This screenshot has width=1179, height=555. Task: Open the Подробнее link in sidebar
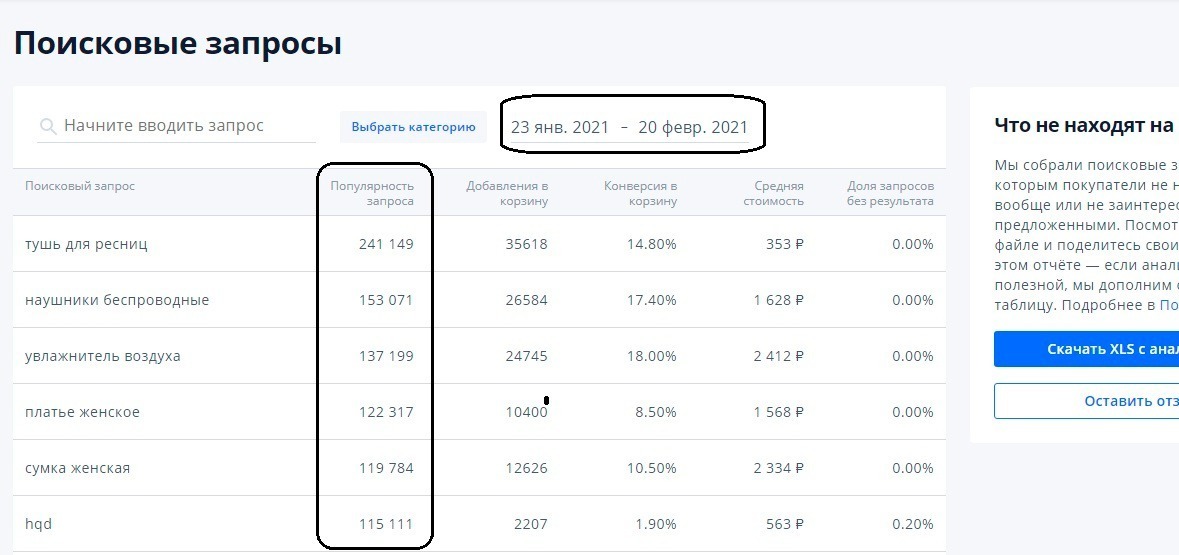click(x=1168, y=306)
